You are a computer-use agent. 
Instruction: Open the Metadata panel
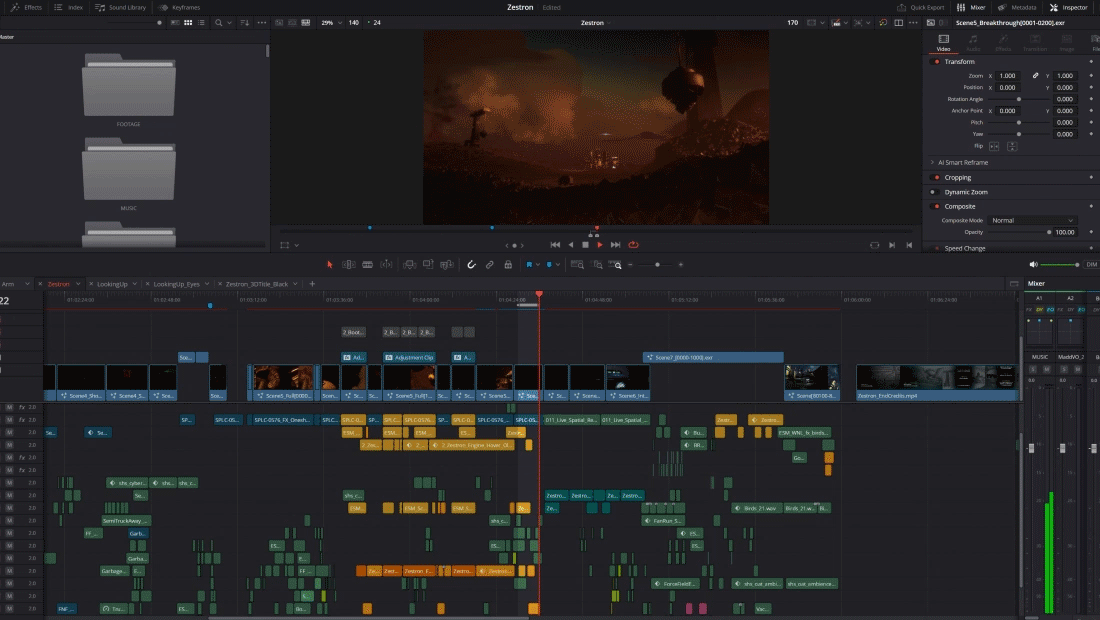click(1017, 7)
